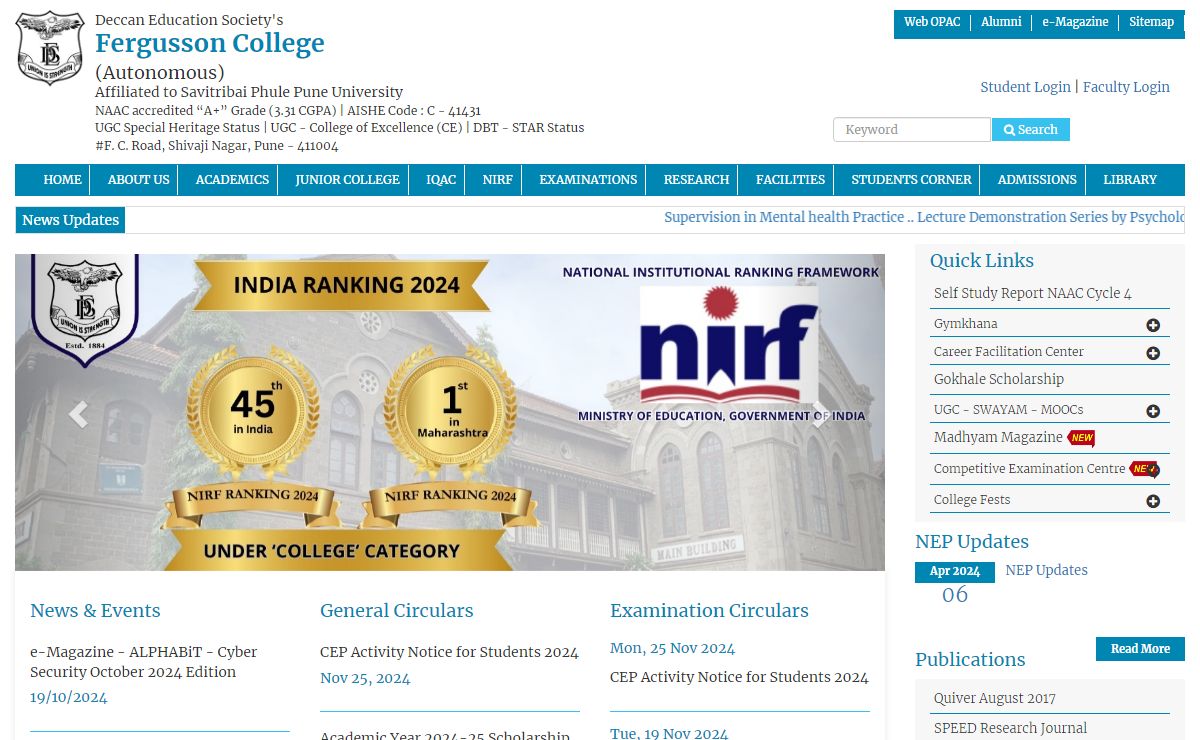Image resolution: width=1200 pixels, height=740 pixels.
Task: Click the NEP Updates link beside Apr 2024
Action: (x=1046, y=570)
